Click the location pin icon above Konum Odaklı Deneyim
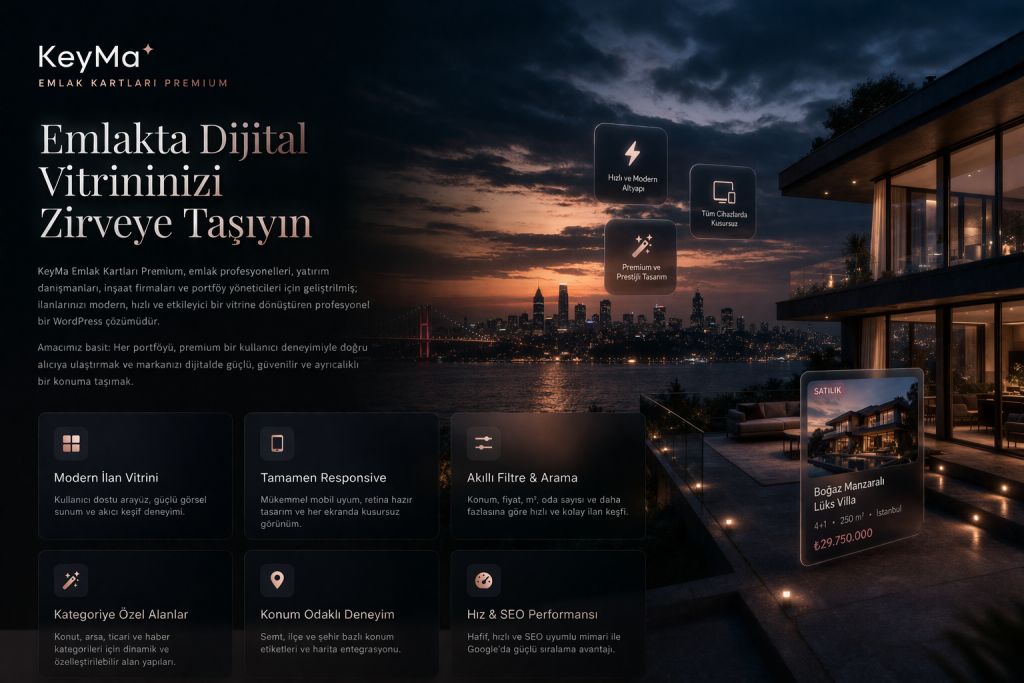Image resolution: width=1024 pixels, height=683 pixels. click(277, 580)
